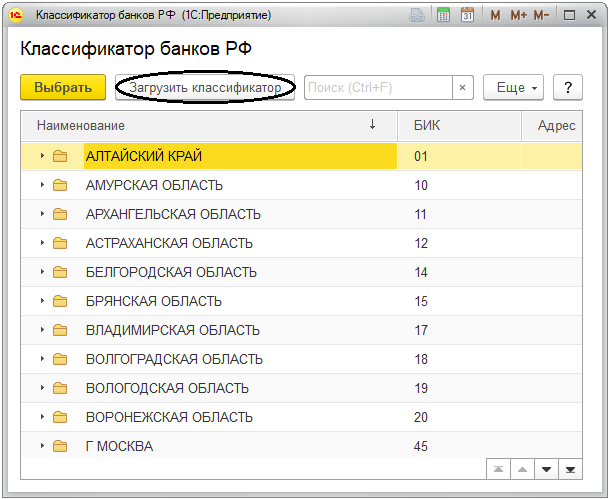Click folder icon of ВОЛГОГРАДСКАЯ ОБЛАСТЬ
Image resolution: width=609 pixels, height=499 pixels.
click(60, 359)
